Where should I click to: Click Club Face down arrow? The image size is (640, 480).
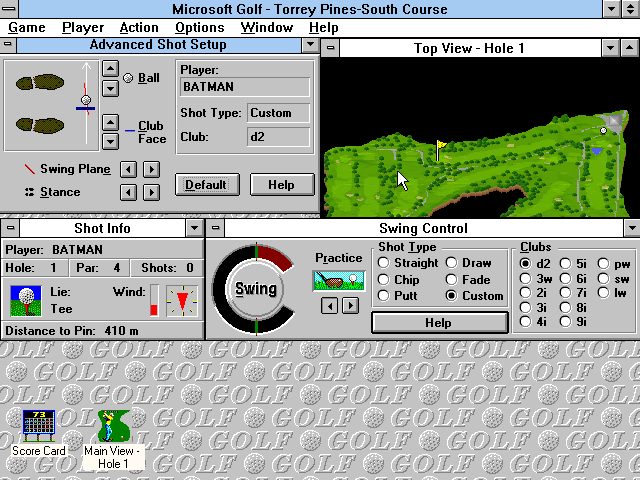point(110,142)
